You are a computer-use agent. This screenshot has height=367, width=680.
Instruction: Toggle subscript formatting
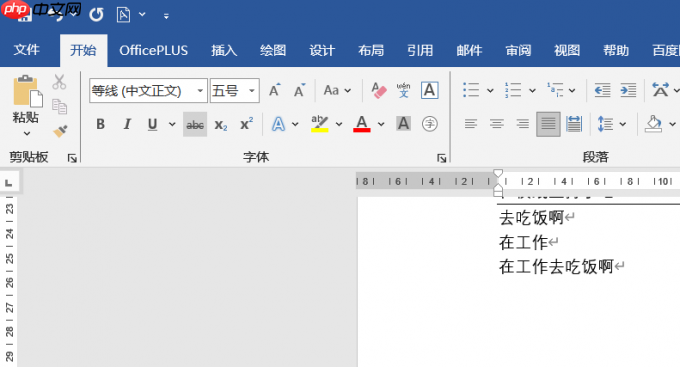coord(221,125)
